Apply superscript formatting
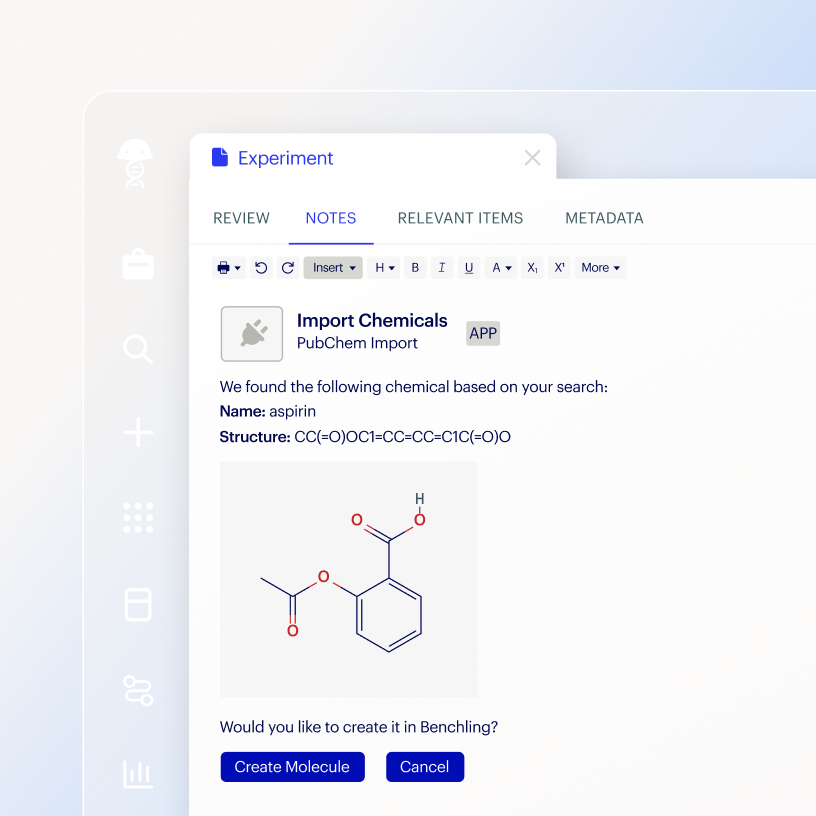The width and height of the screenshot is (816, 816). click(x=559, y=268)
